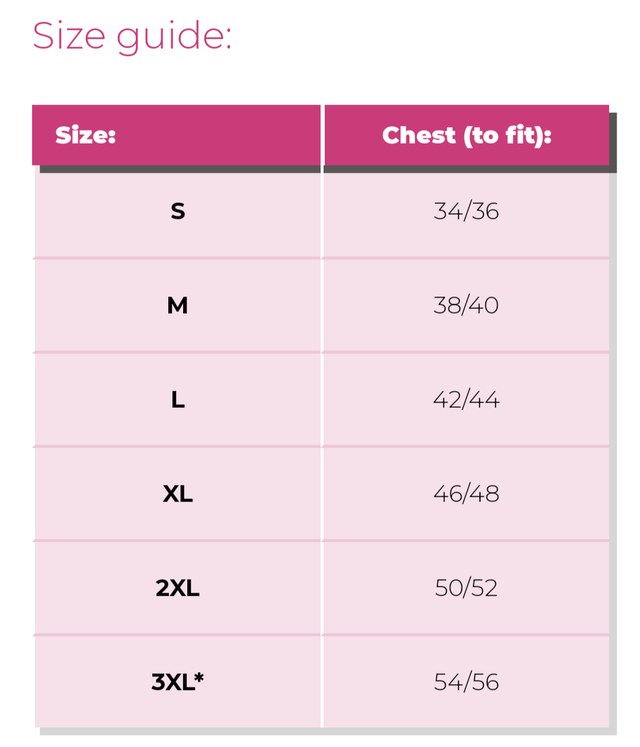Click the 34/36 chest measurement
640x747 pixels.
[x=466, y=211]
